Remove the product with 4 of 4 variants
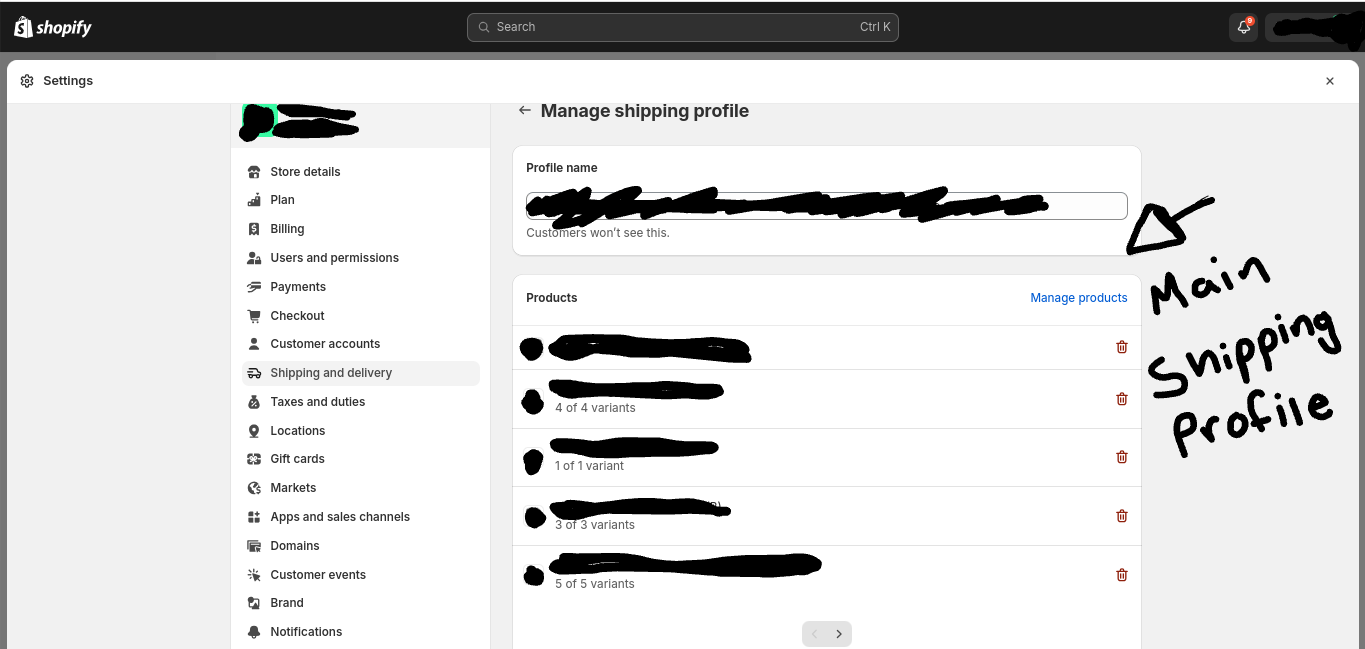This screenshot has width=1365, height=649. [1121, 399]
